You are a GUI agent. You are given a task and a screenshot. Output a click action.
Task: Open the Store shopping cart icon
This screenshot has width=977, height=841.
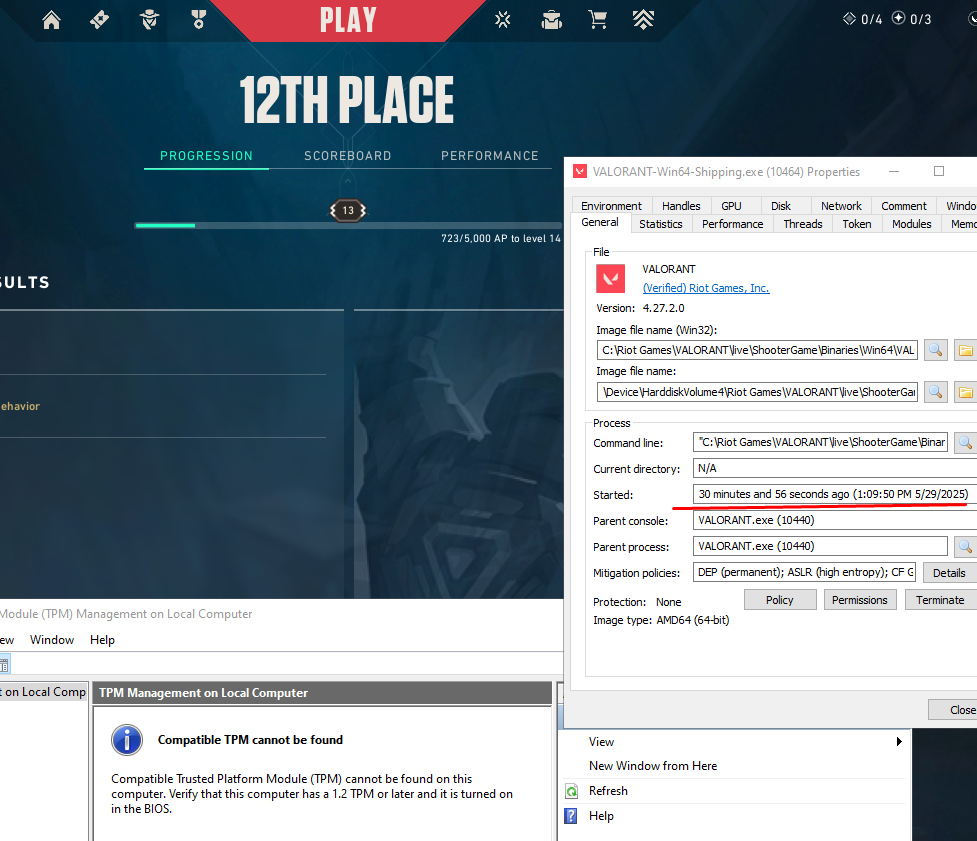click(x=598, y=20)
